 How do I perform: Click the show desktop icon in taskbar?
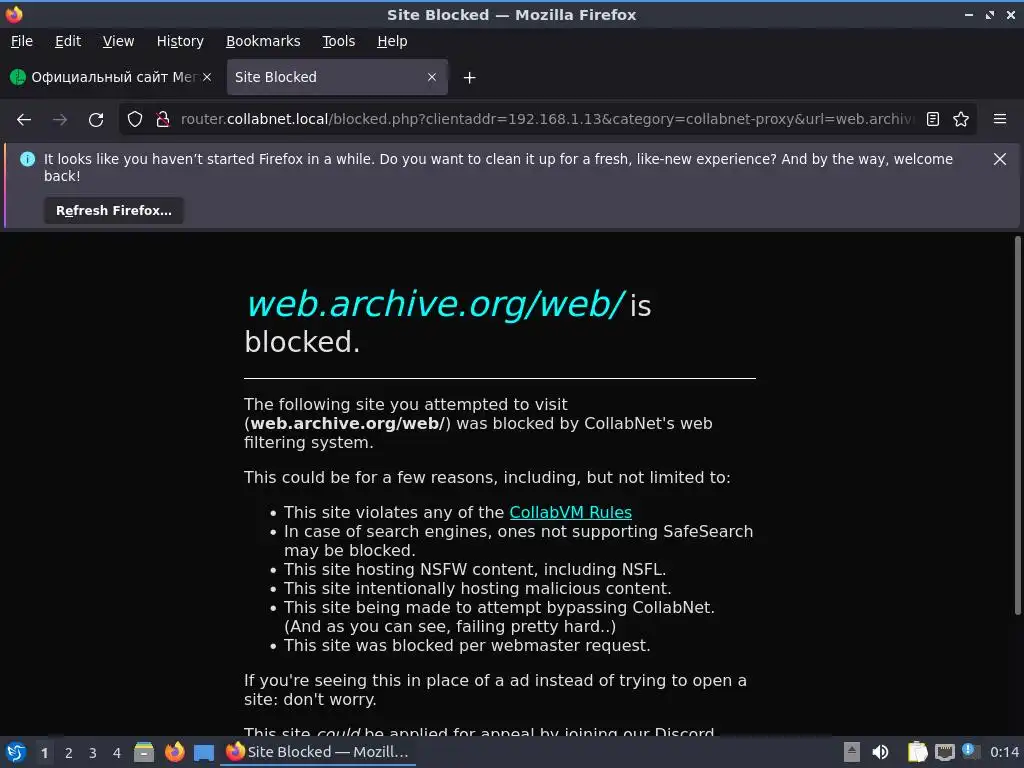click(204, 753)
